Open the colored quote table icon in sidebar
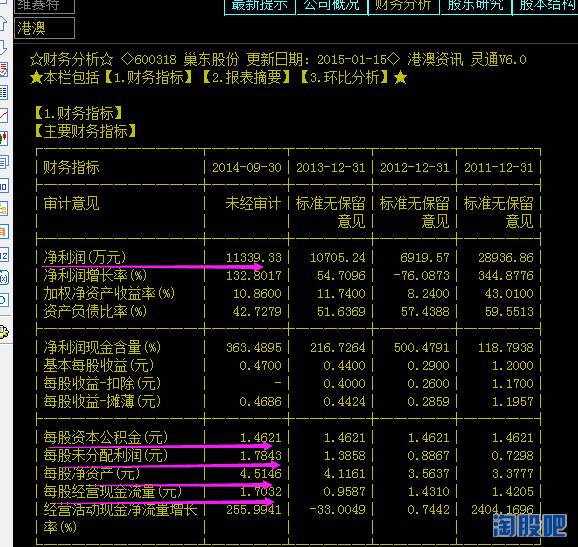The image size is (578, 547). click(3, 93)
